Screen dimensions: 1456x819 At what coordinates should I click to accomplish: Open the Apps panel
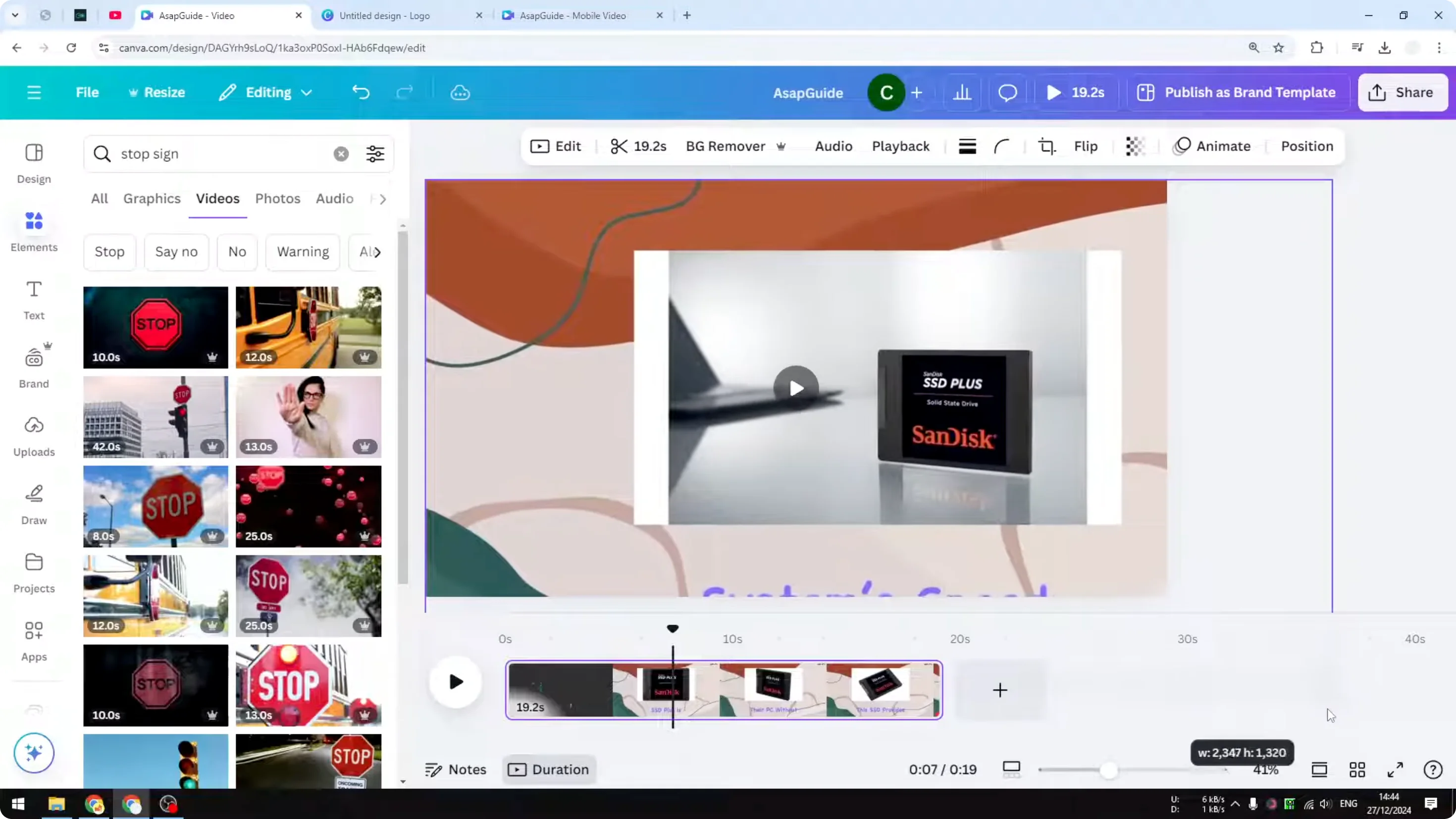pos(33,640)
